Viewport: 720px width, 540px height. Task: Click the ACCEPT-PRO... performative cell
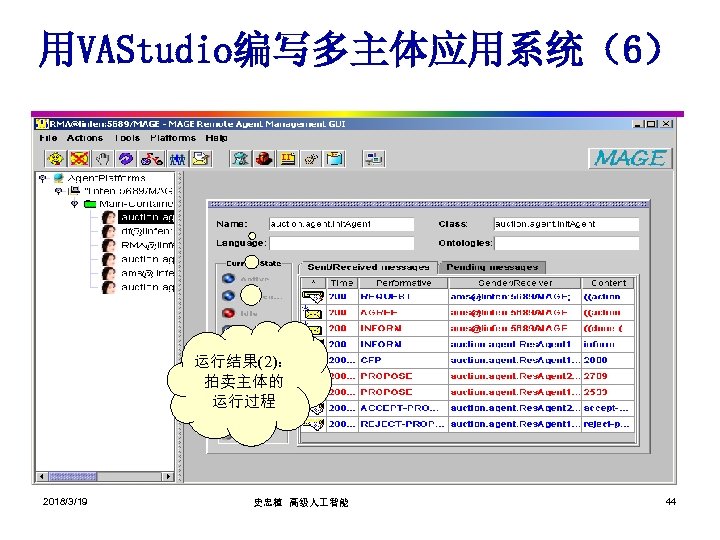tap(403, 408)
